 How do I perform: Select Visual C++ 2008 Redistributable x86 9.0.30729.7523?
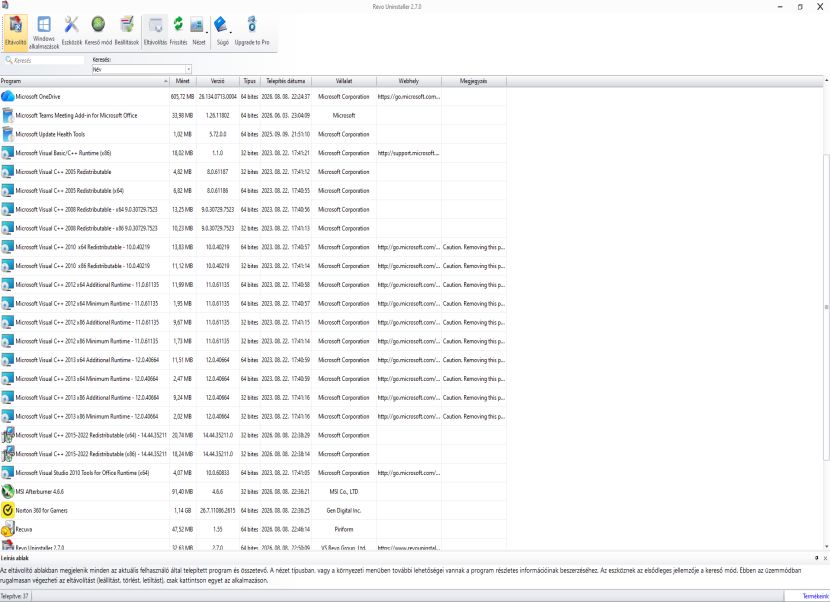click(x=253, y=228)
